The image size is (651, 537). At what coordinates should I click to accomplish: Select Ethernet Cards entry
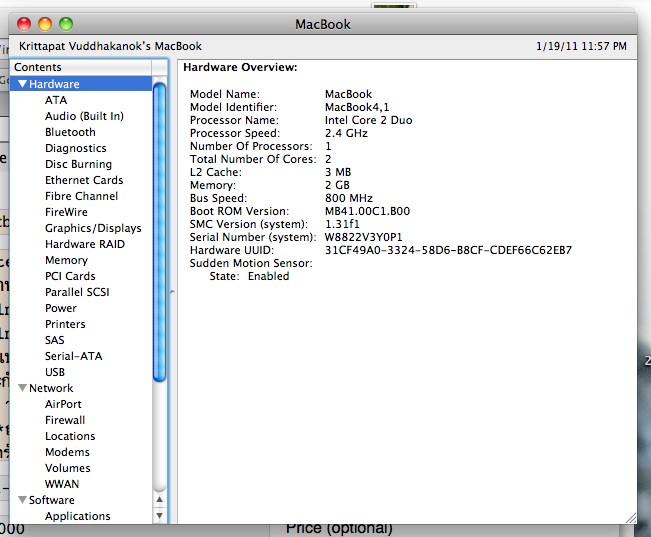tap(84, 180)
